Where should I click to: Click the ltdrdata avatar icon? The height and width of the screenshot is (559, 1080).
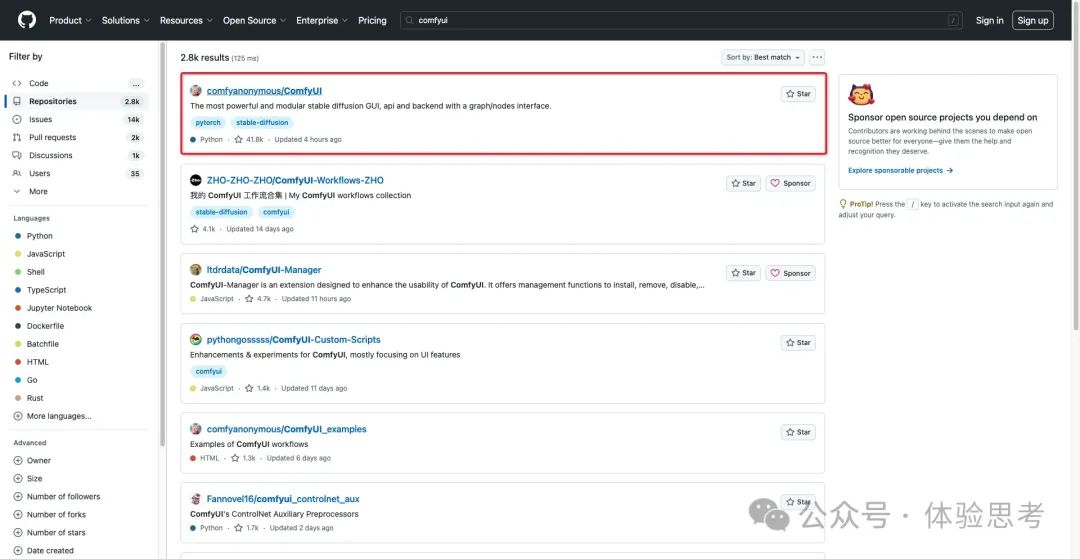[196, 270]
